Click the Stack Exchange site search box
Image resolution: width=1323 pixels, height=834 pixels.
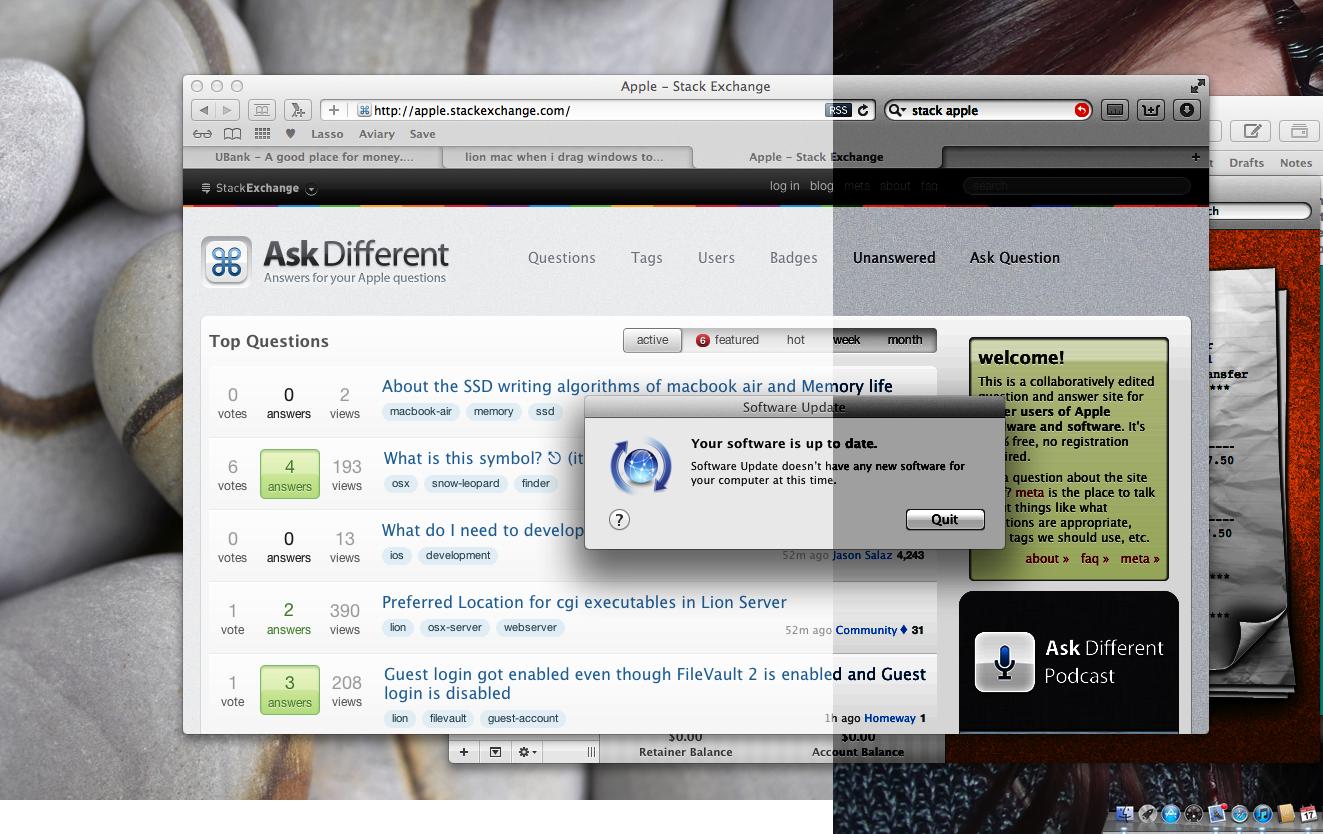tap(1076, 186)
